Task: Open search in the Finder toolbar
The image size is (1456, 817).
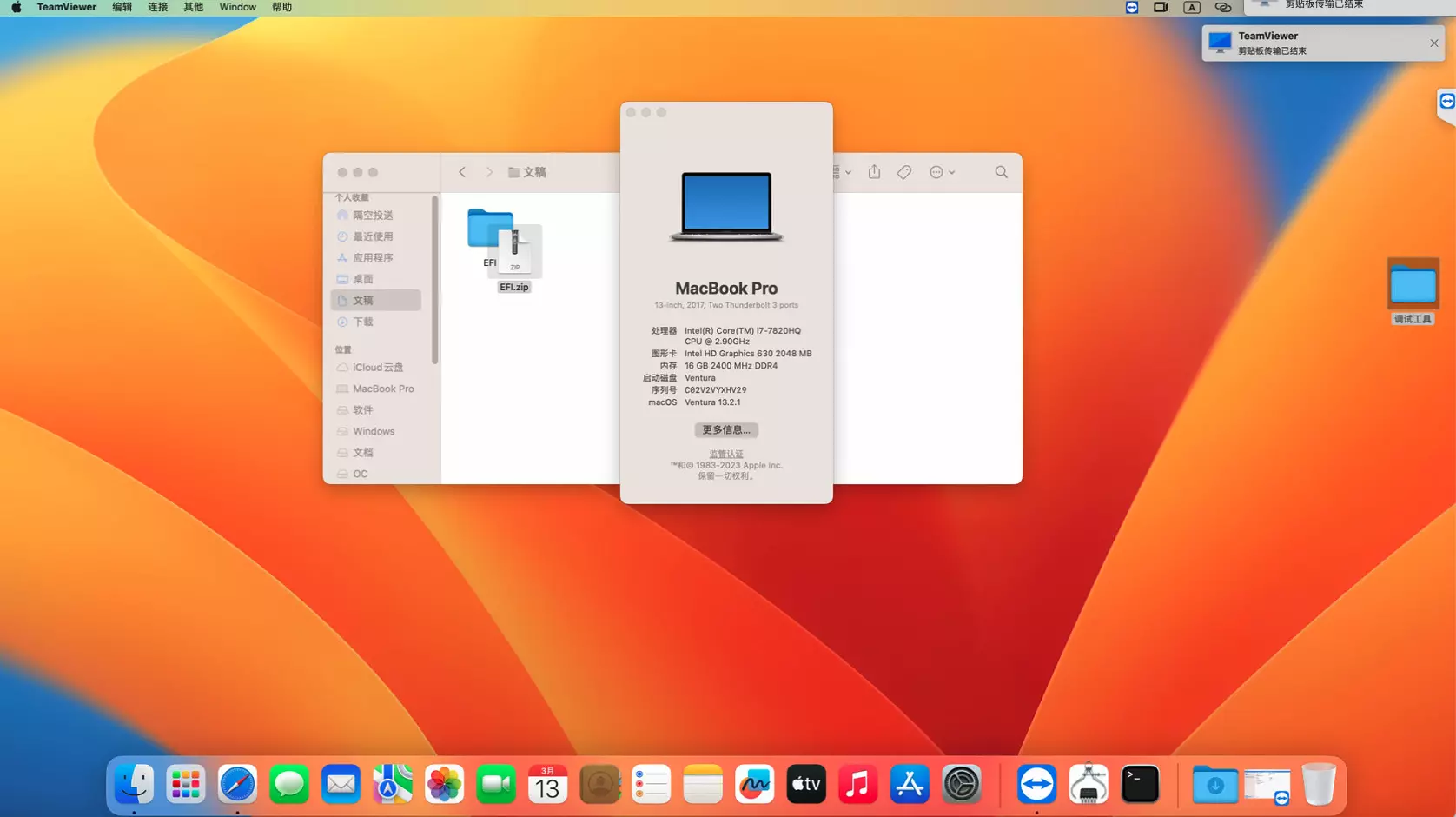Action: 1001,172
